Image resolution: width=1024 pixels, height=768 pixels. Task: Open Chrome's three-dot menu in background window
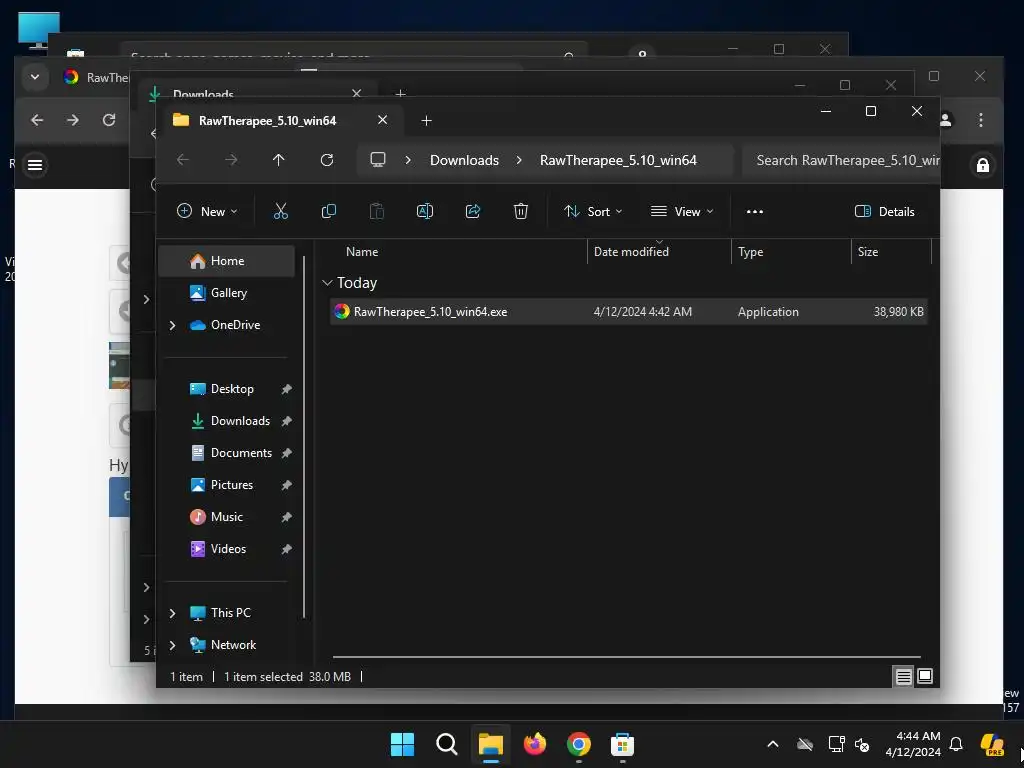coord(981,120)
